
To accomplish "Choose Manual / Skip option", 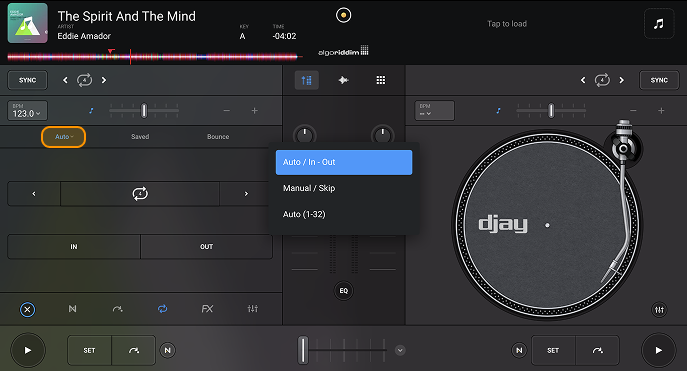I will (344, 188).
